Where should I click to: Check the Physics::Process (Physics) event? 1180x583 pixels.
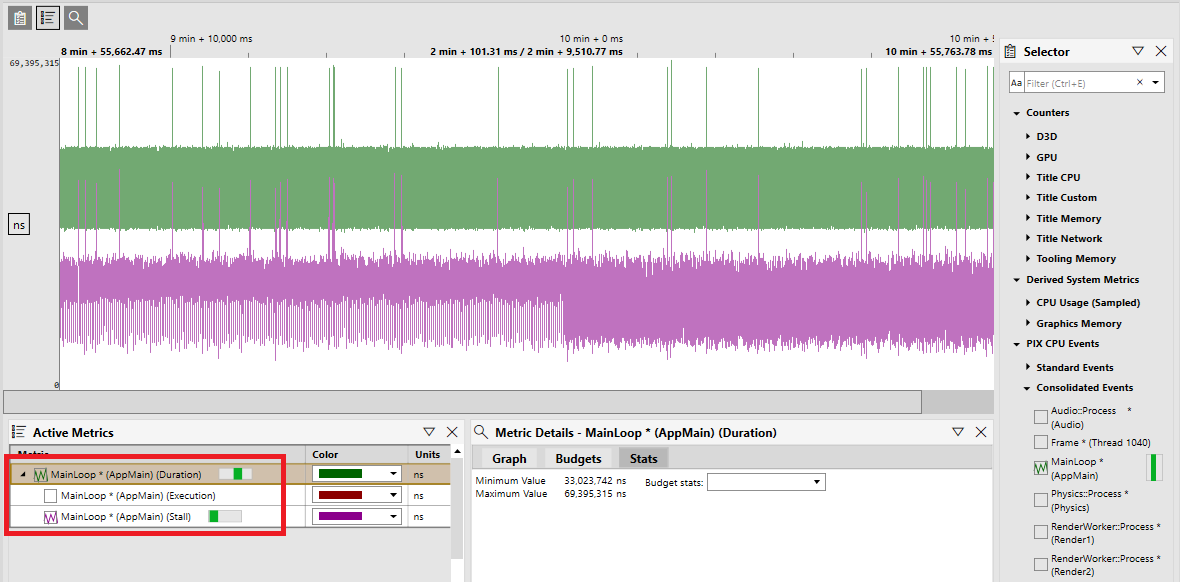(1041, 499)
